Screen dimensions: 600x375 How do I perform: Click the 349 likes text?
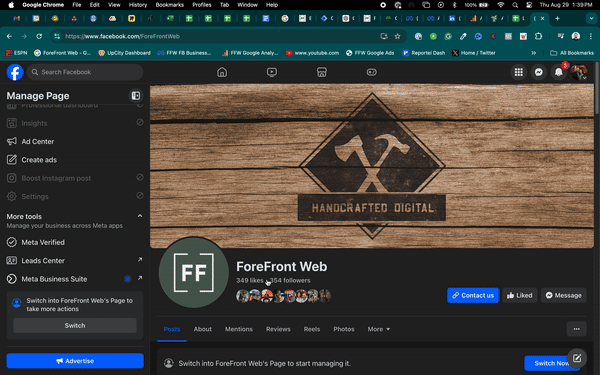[249, 280]
